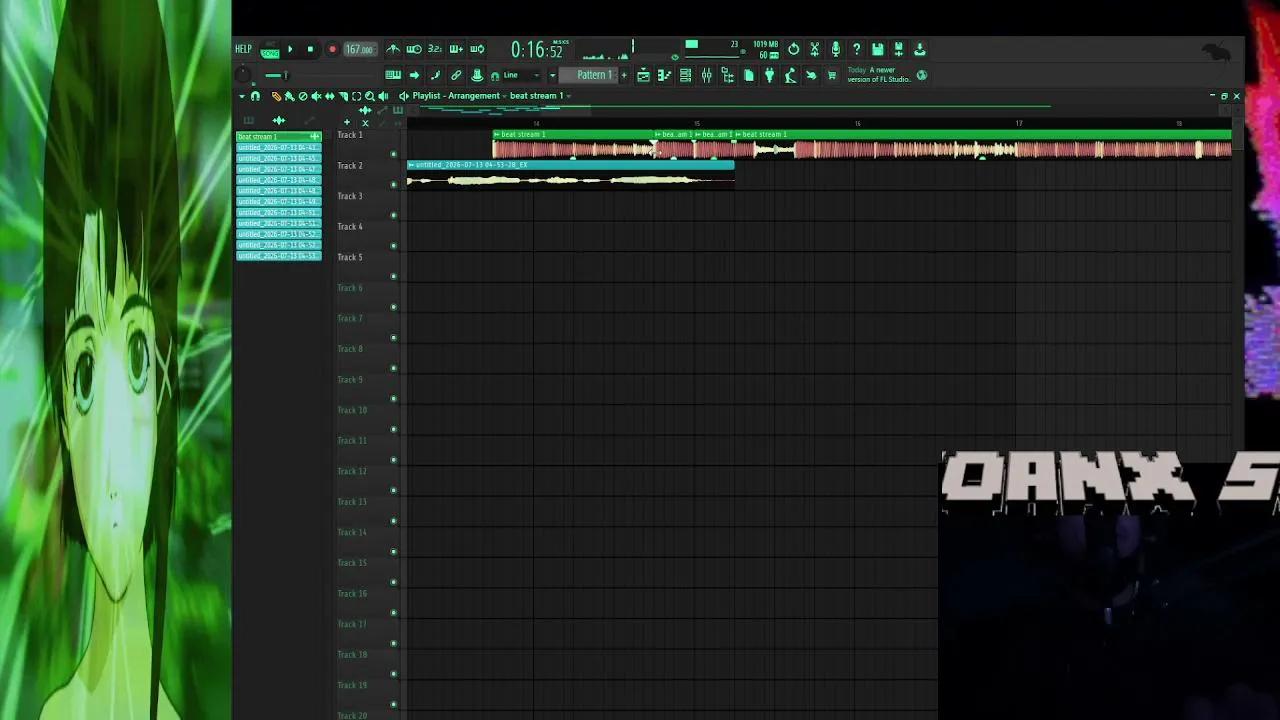Screen dimensions: 1280x720
Task: Toggle the playlist snap magnet icon
Action: [255, 96]
